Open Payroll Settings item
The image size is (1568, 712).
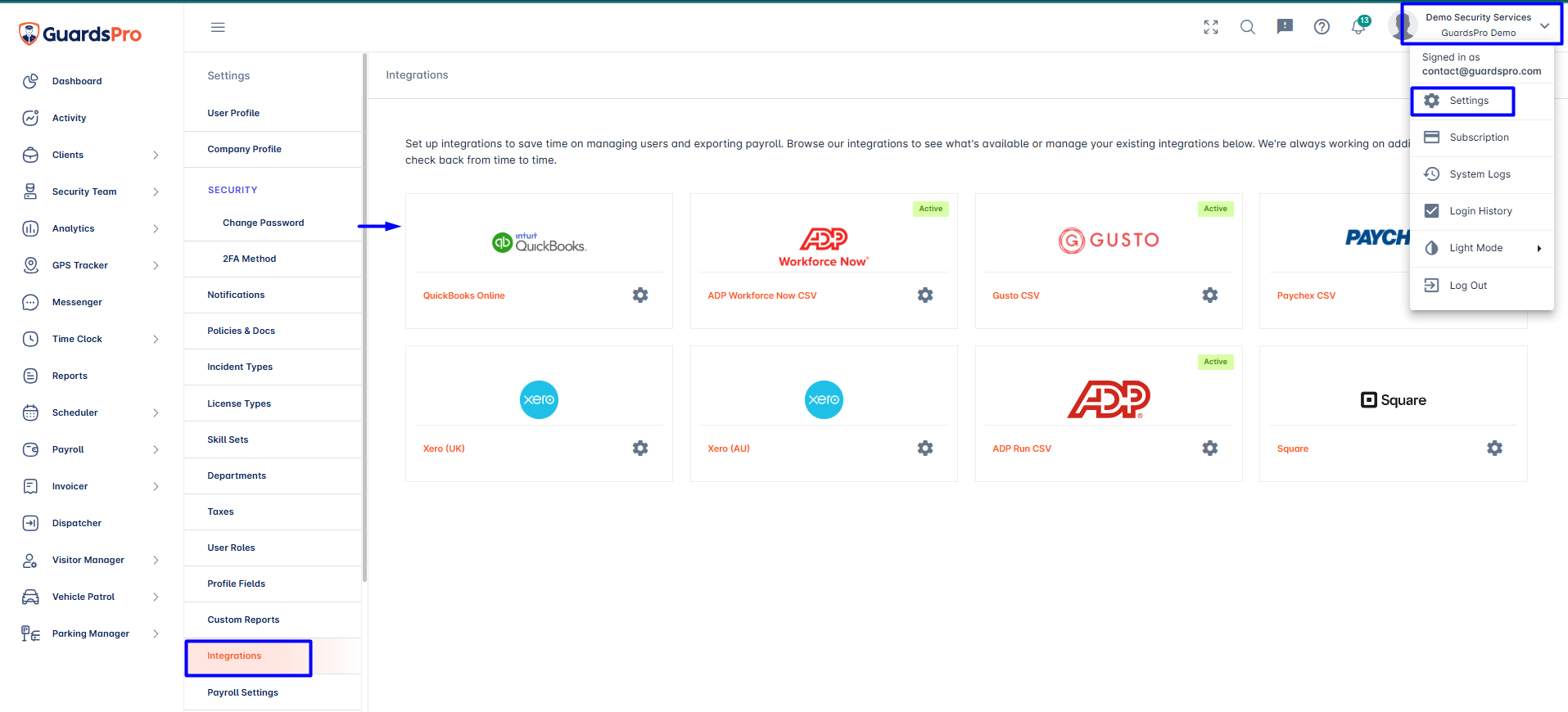[273, 692]
